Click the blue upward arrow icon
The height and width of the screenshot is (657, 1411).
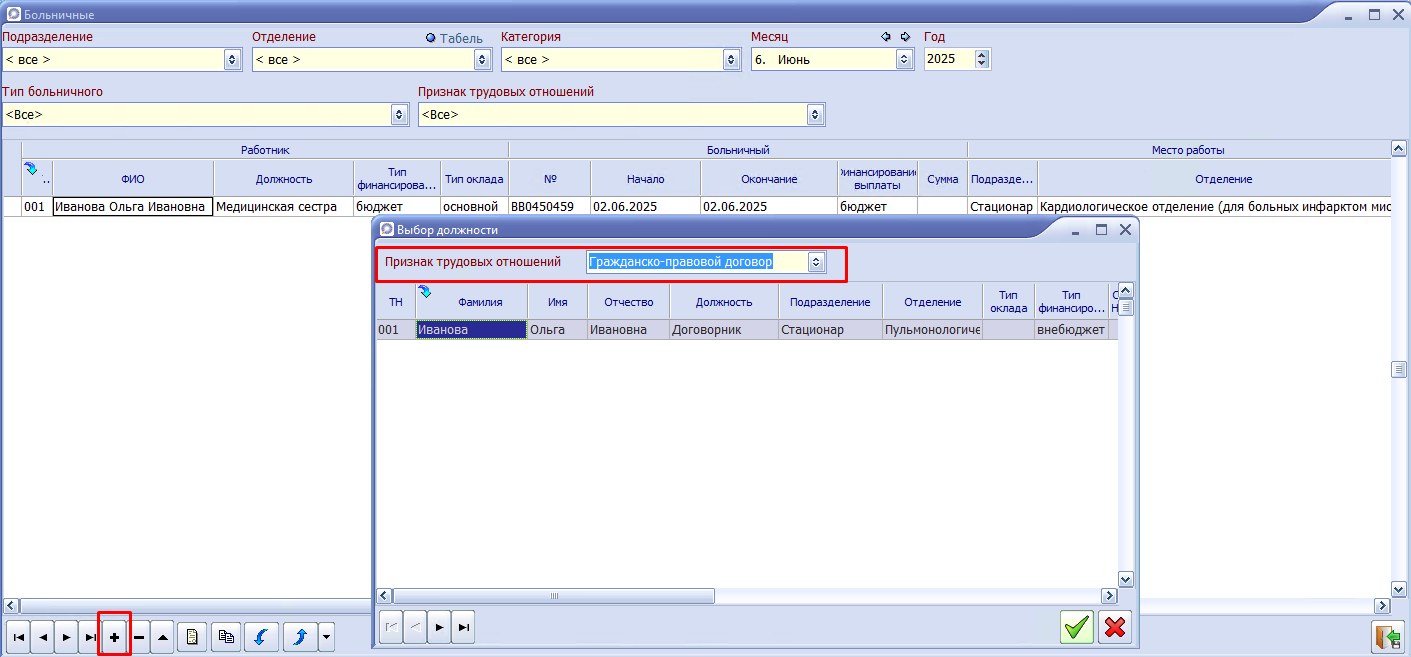(297, 637)
